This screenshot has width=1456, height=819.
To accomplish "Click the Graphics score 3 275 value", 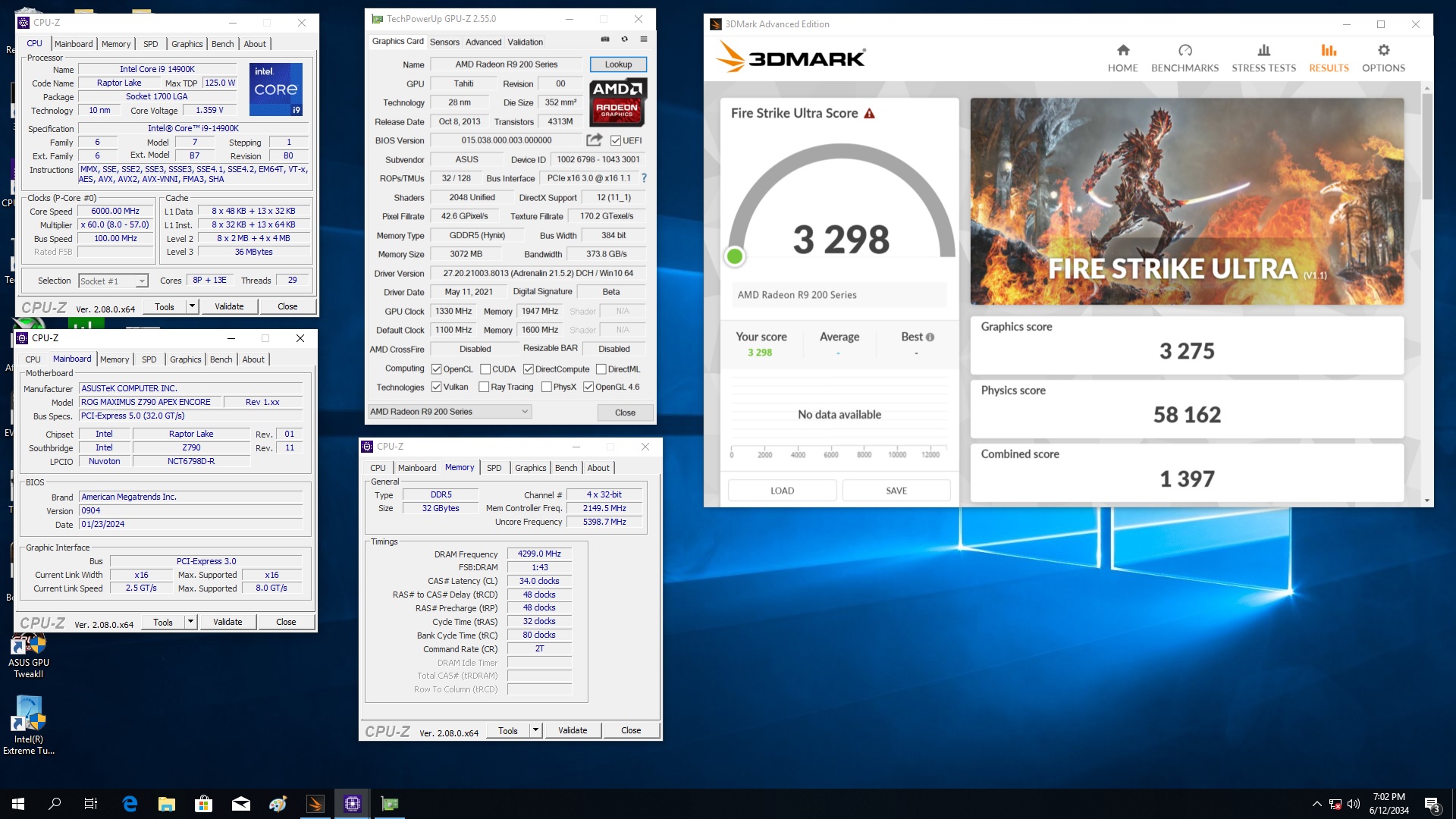I will 1187,351.
